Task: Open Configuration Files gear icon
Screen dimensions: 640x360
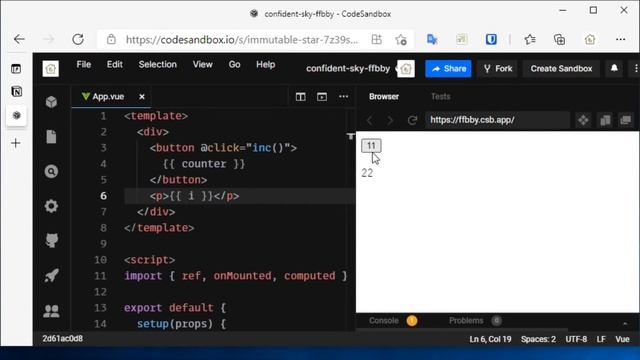Action: pyautogui.click(x=51, y=206)
